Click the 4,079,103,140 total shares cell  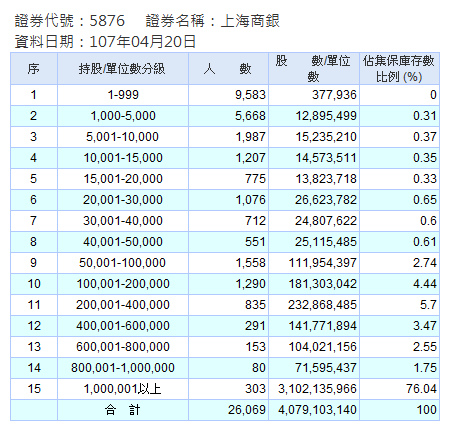314,410
